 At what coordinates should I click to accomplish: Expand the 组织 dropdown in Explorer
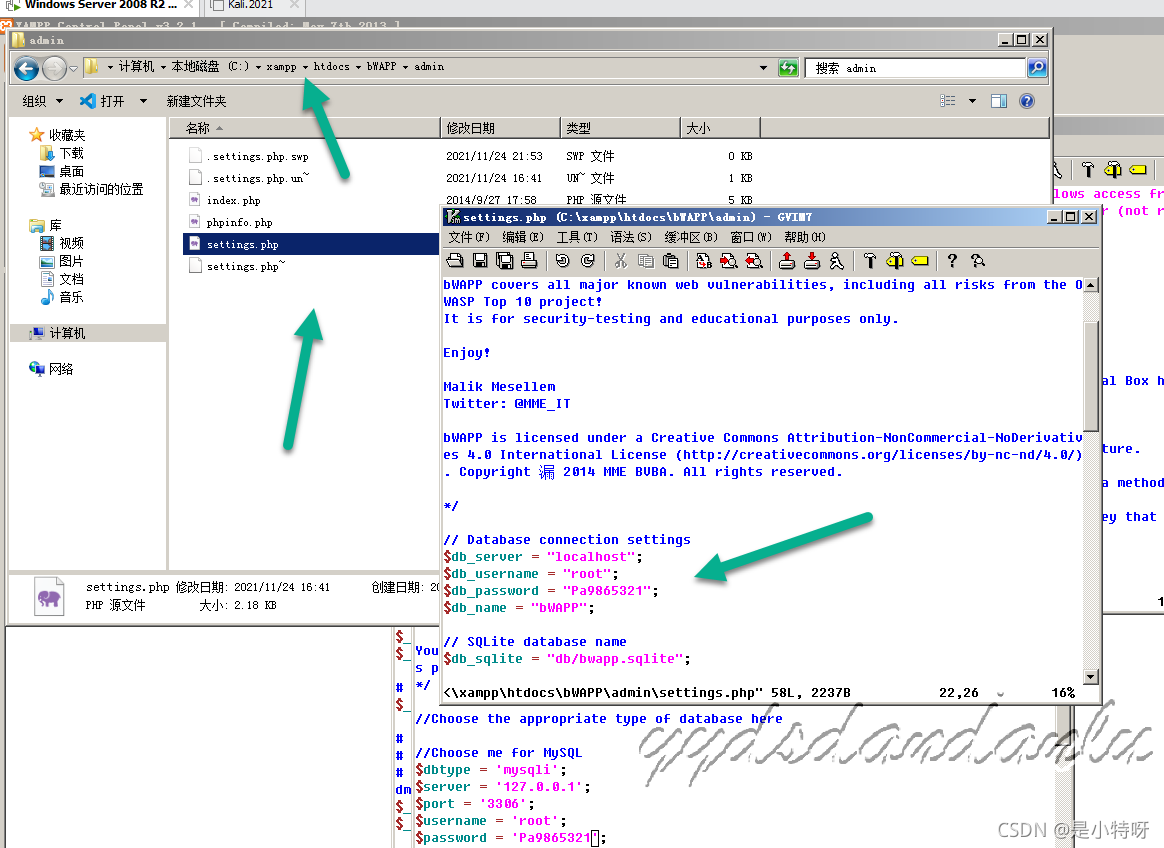[42, 101]
